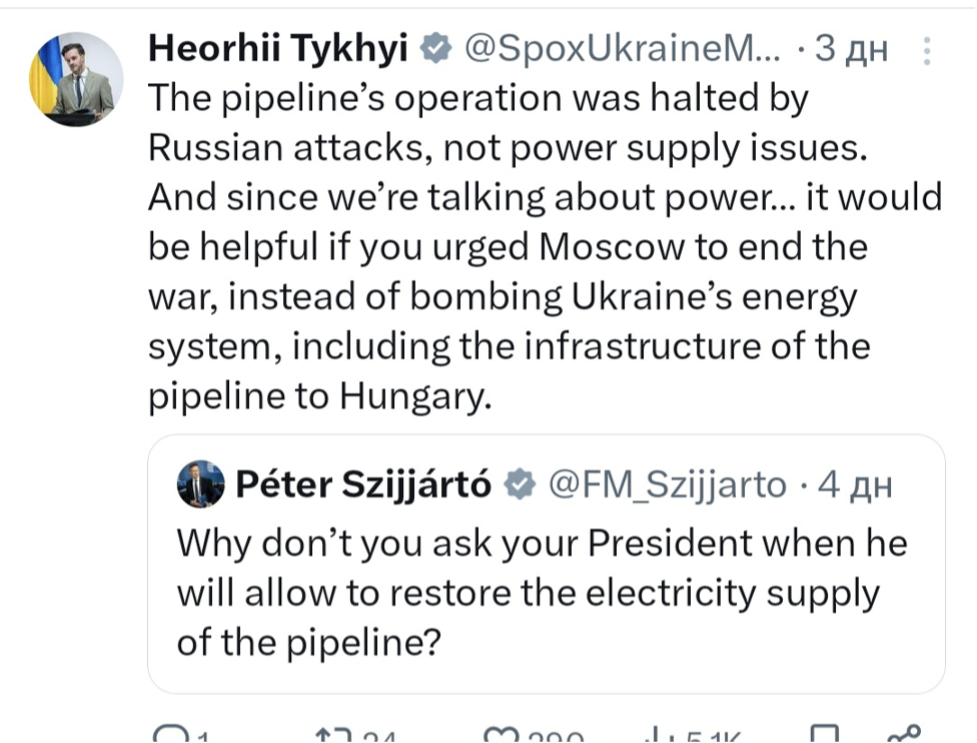977x743 pixels.
Task: Click the Péter Szijjártó name in quote
Action: (x=364, y=485)
